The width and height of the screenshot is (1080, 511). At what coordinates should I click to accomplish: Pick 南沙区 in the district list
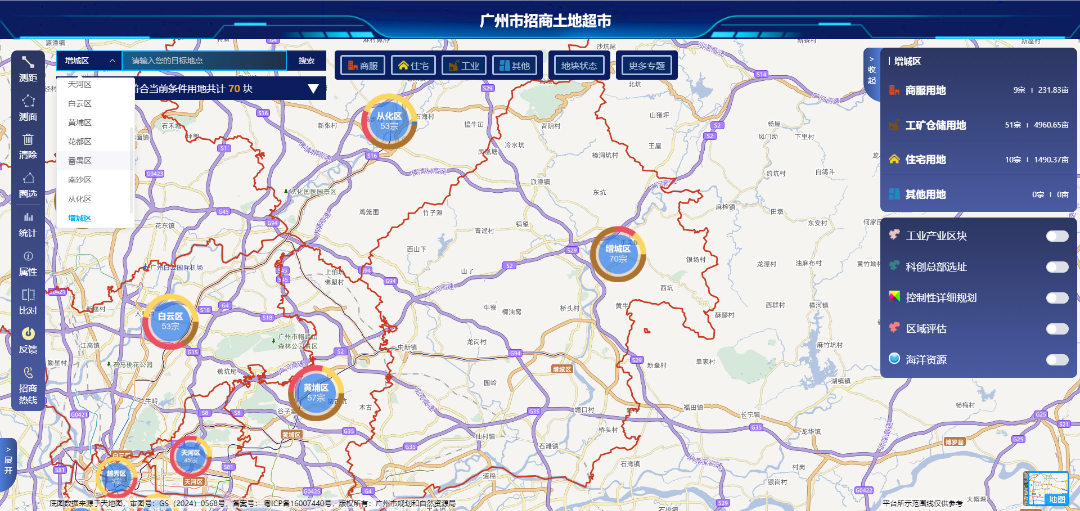[80, 179]
